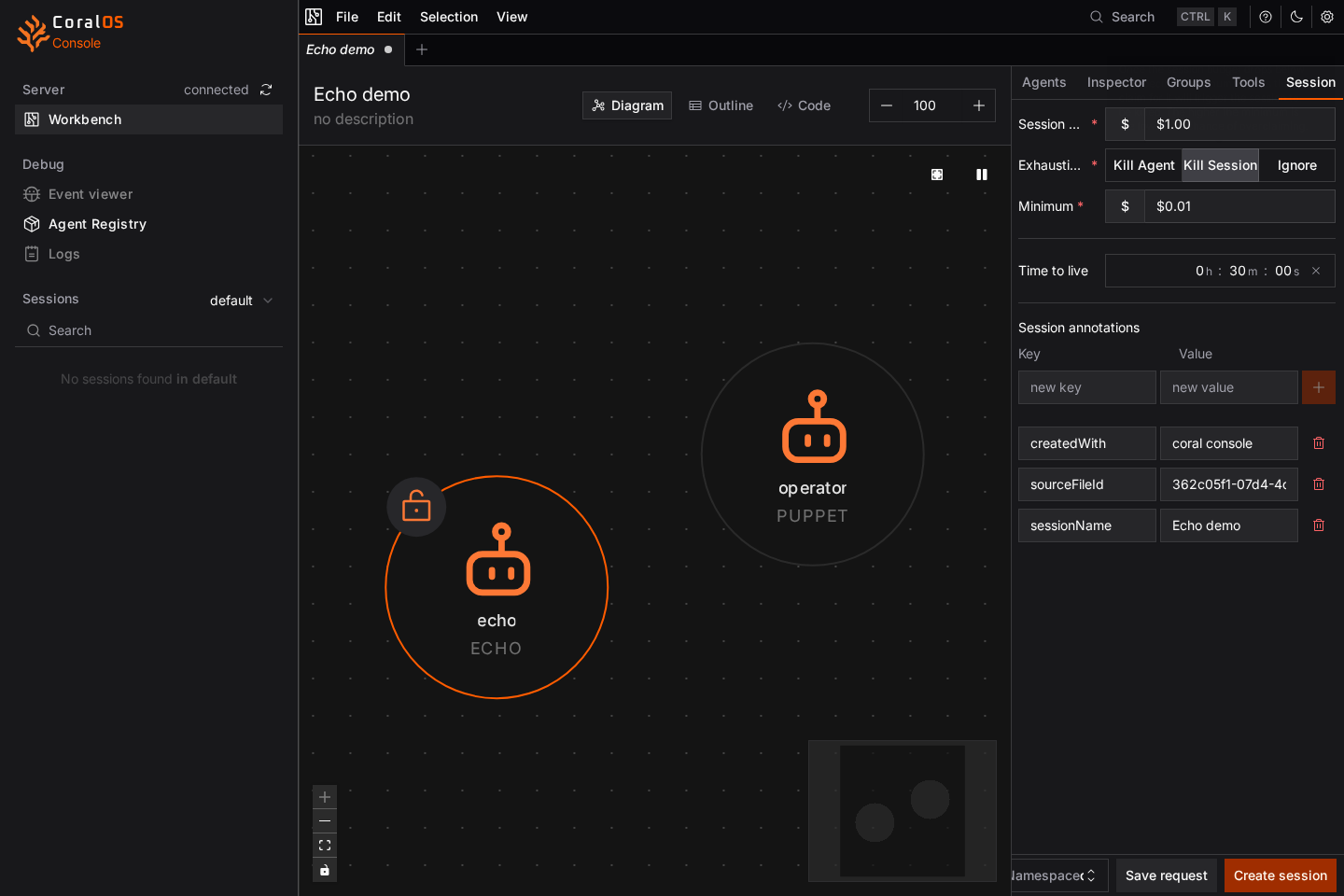
Task: Delete the createdWith annotation
Action: 1319,443
